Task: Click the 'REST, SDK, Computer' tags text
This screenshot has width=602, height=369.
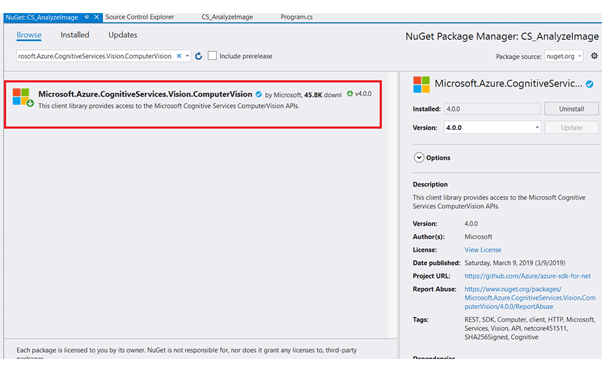Action: click(530, 328)
